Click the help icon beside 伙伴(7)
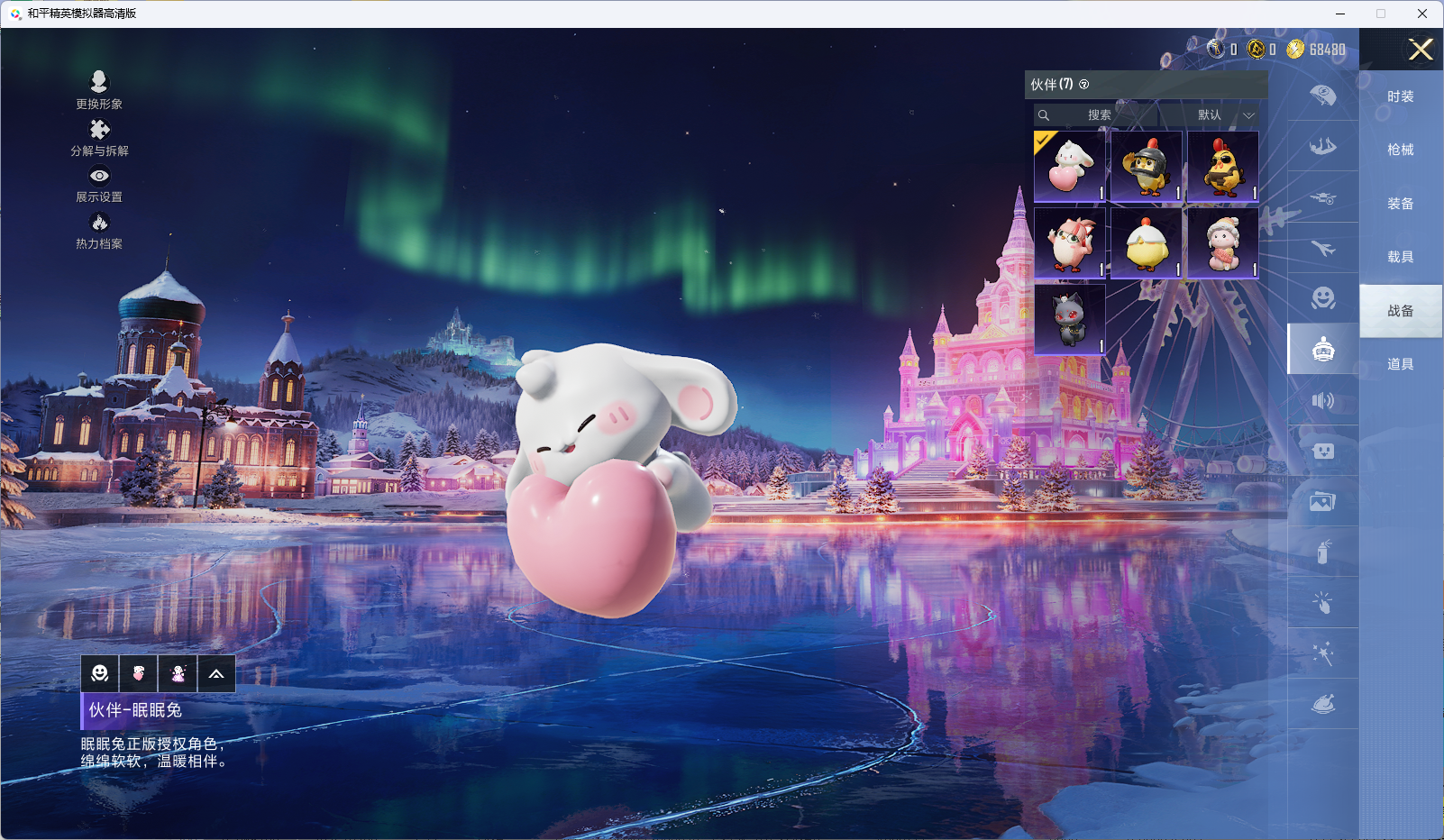Viewport: 1444px width, 840px height. pyautogui.click(x=1084, y=85)
